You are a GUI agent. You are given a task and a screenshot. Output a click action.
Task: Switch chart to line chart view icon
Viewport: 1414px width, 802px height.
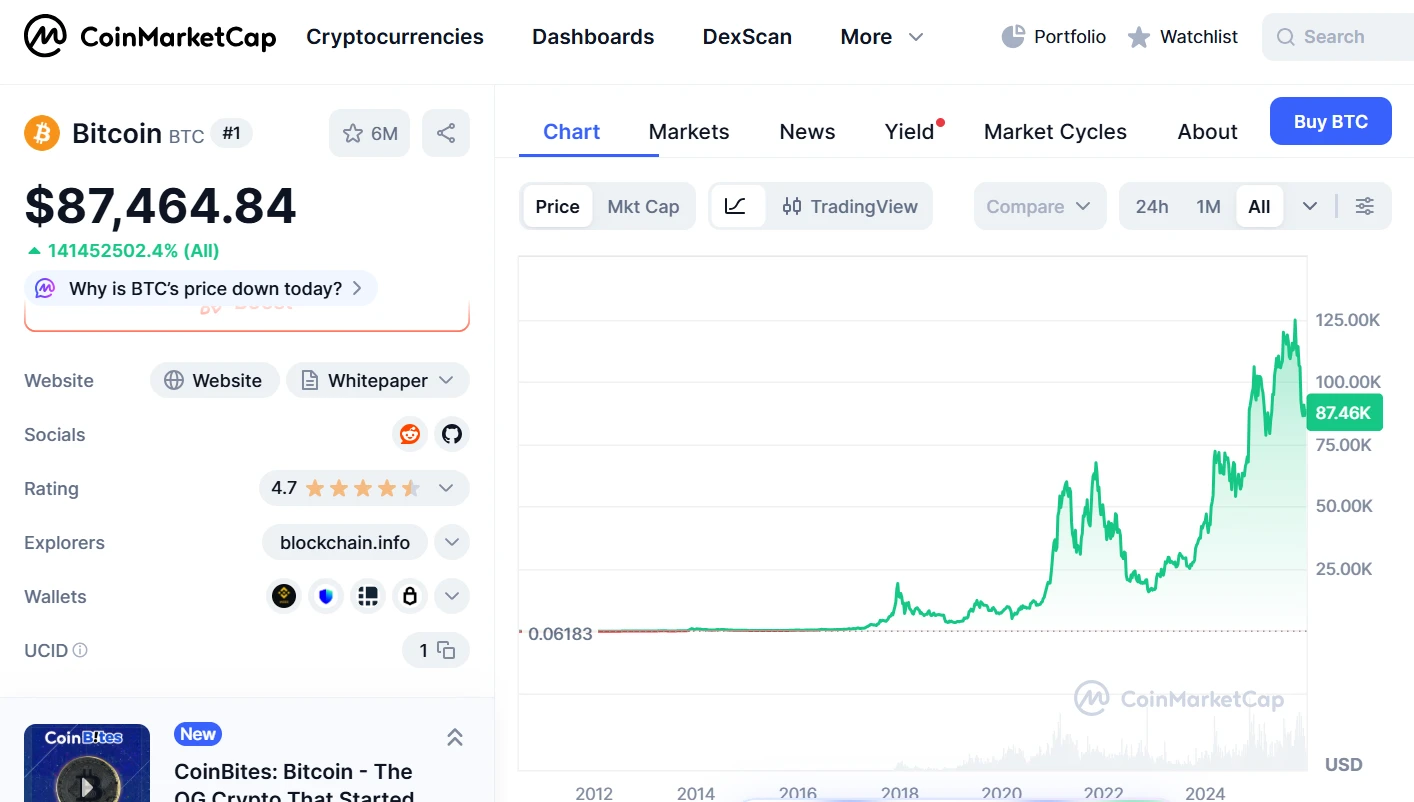coord(737,206)
